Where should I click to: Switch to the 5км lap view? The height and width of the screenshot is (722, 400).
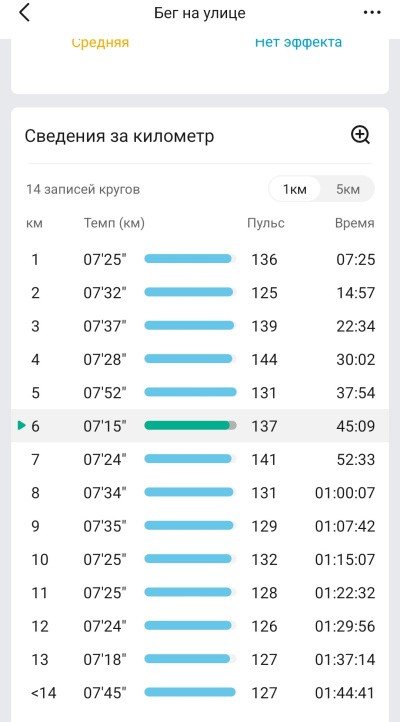[348, 189]
